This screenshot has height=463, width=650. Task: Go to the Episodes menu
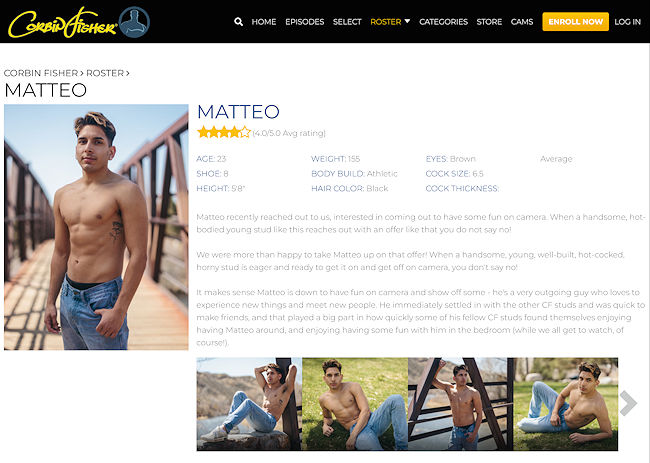pyautogui.click(x=304, y=22)
